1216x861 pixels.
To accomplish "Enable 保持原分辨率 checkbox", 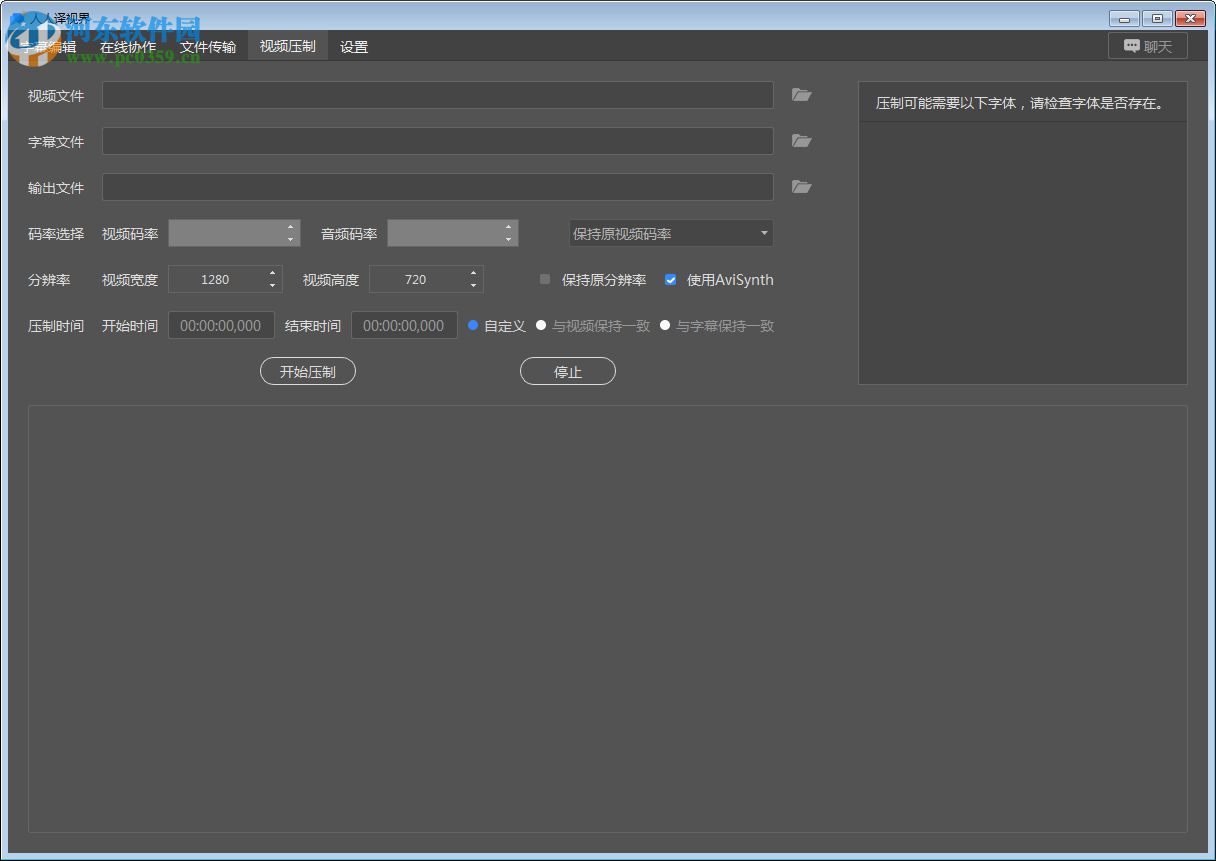I will [545, 280].
